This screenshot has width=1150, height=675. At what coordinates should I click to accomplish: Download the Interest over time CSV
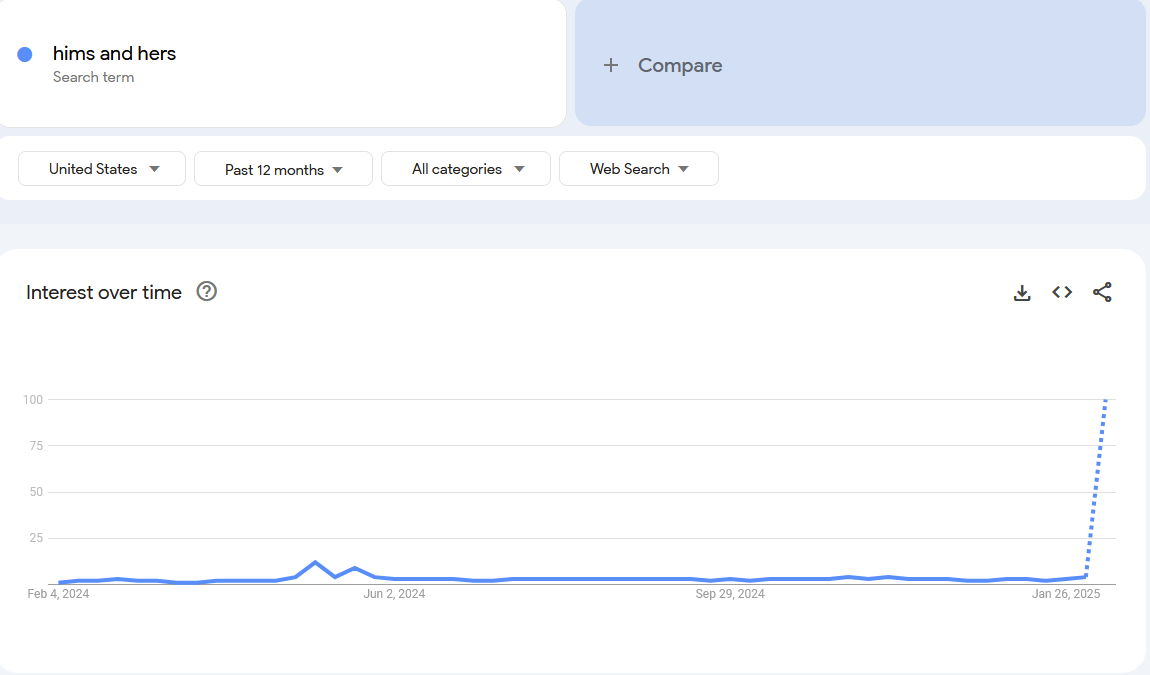click(1022, 293)
